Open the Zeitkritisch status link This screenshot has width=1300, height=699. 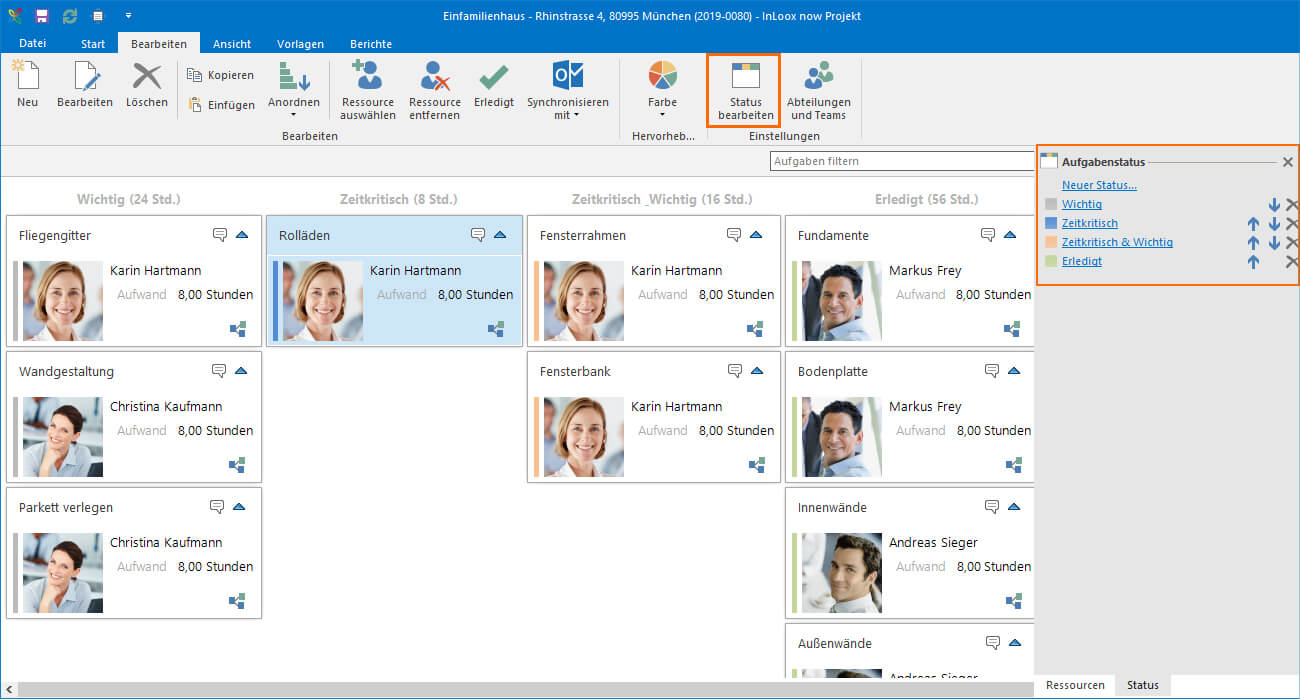coord(1090,223)
